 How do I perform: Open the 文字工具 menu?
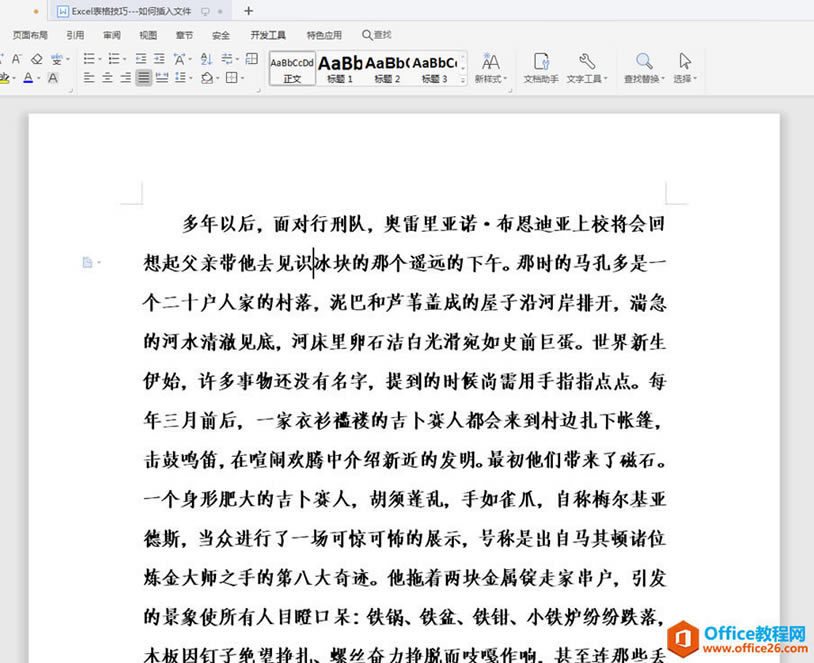pos(587,68)
